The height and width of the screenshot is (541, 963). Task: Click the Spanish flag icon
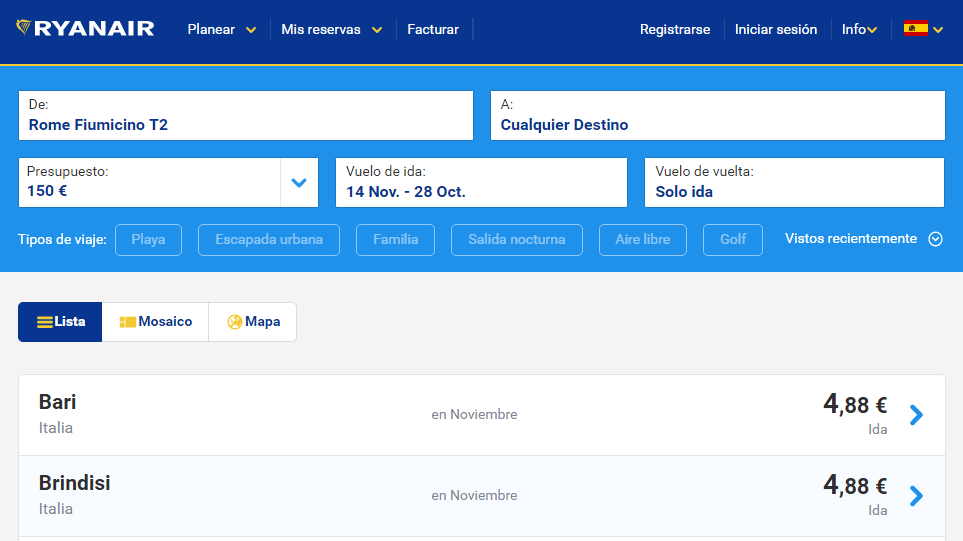click(916, 28)
